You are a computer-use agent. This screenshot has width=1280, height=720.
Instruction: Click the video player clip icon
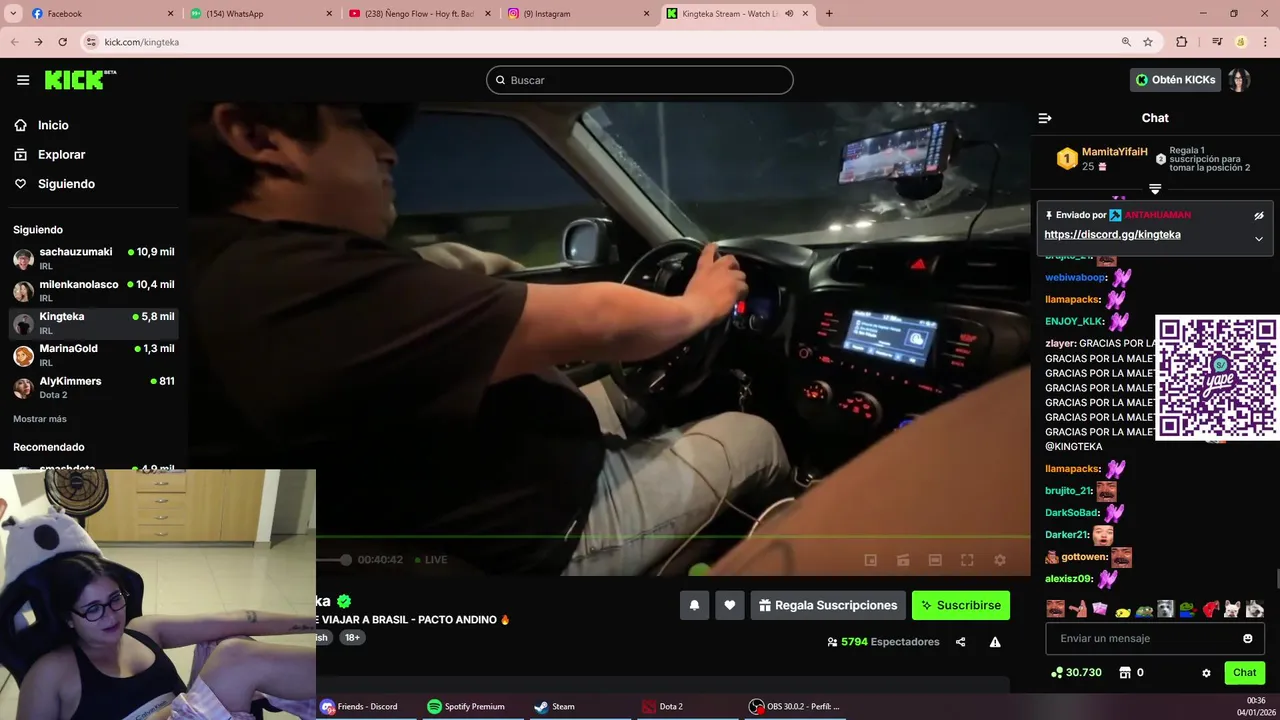tap(902, 560)
